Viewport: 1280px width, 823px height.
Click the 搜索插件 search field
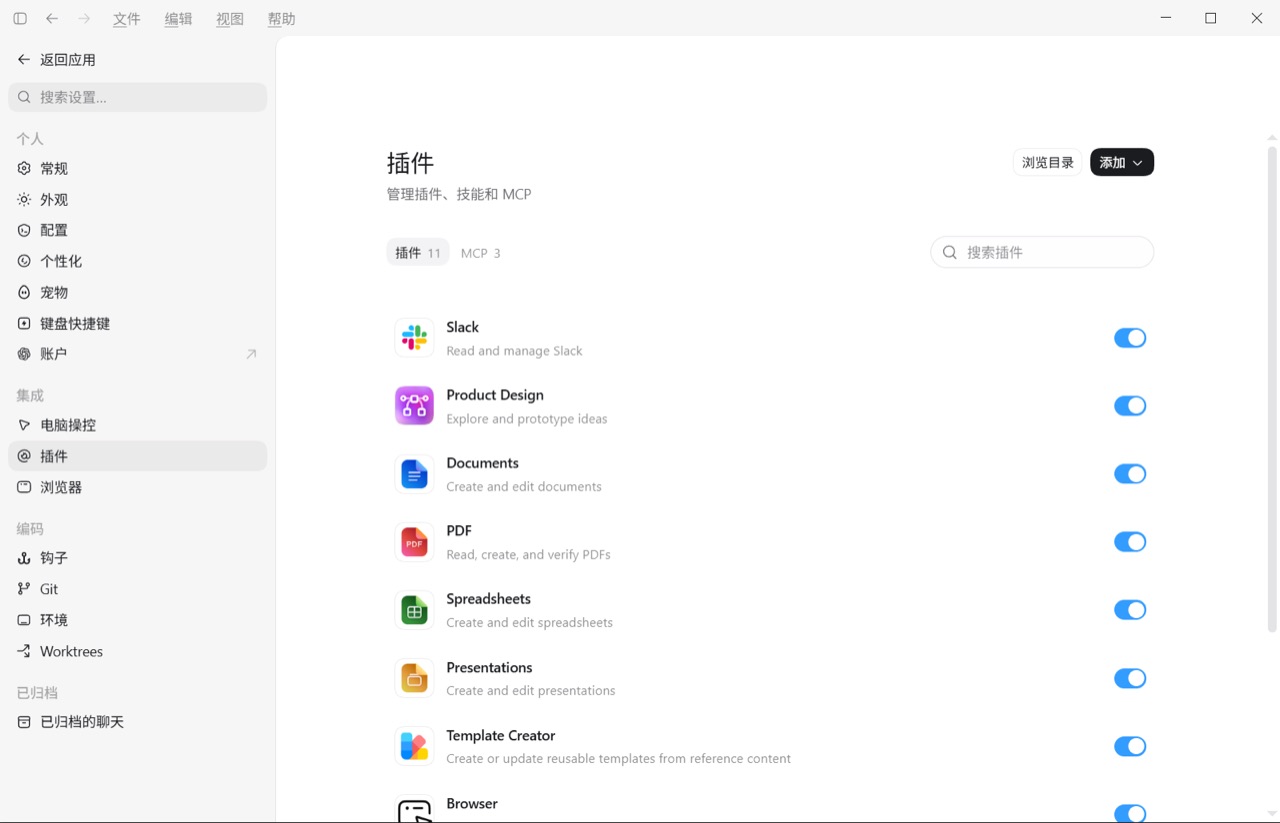(x=1042, y=252)
